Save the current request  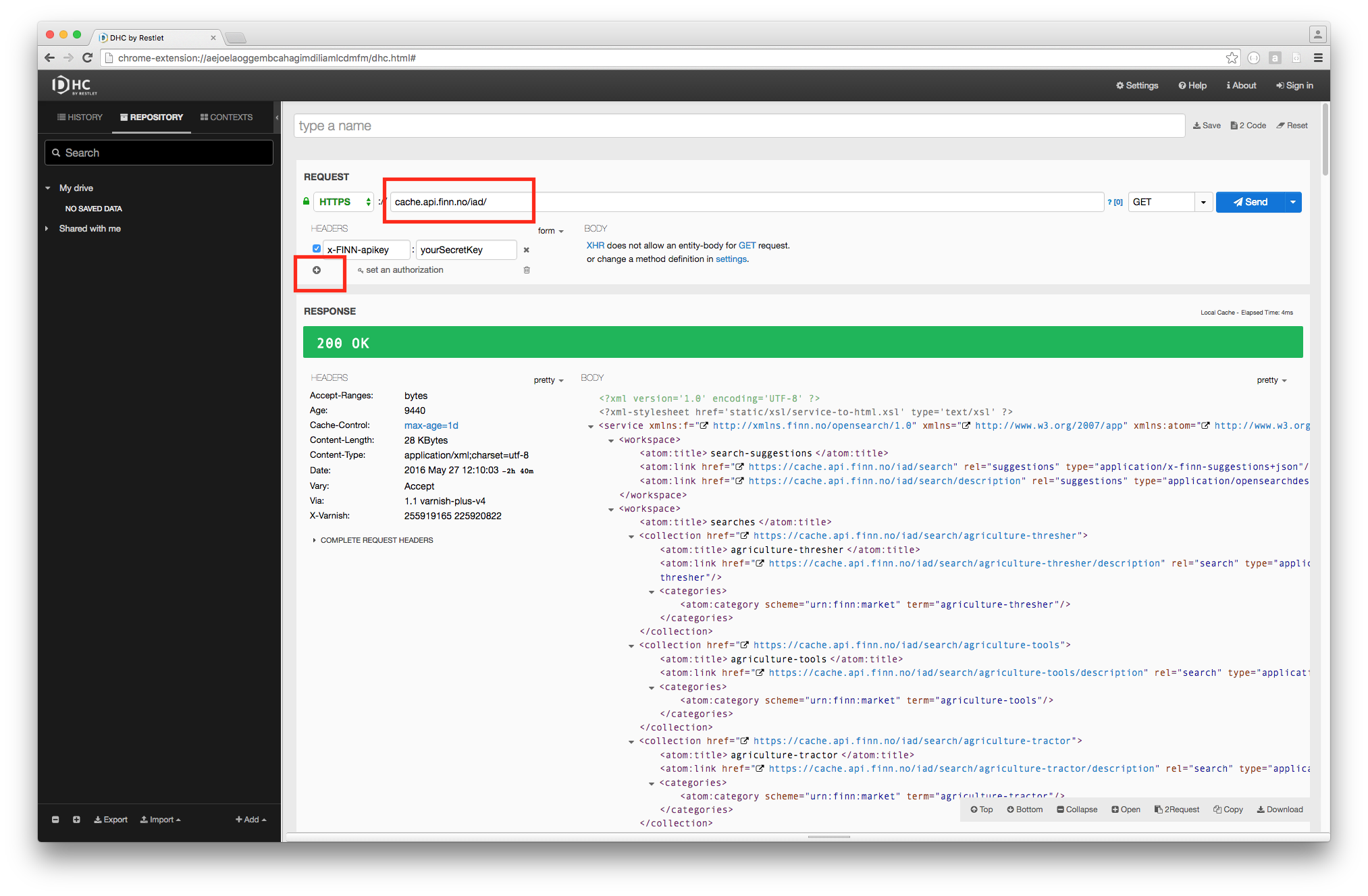[1207, 126]
